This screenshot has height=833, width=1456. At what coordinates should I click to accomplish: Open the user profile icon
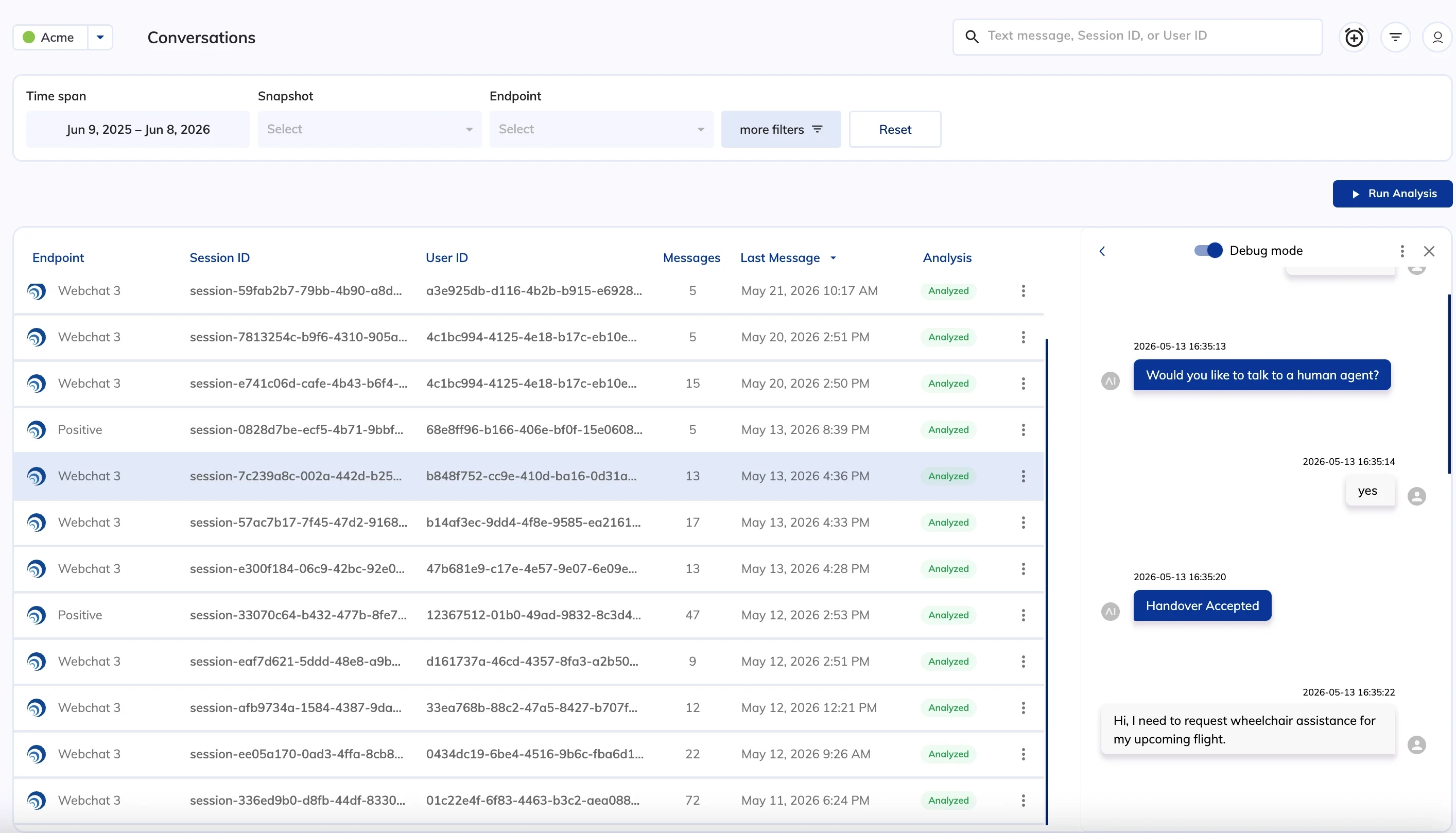click(x=1437, y=37)
